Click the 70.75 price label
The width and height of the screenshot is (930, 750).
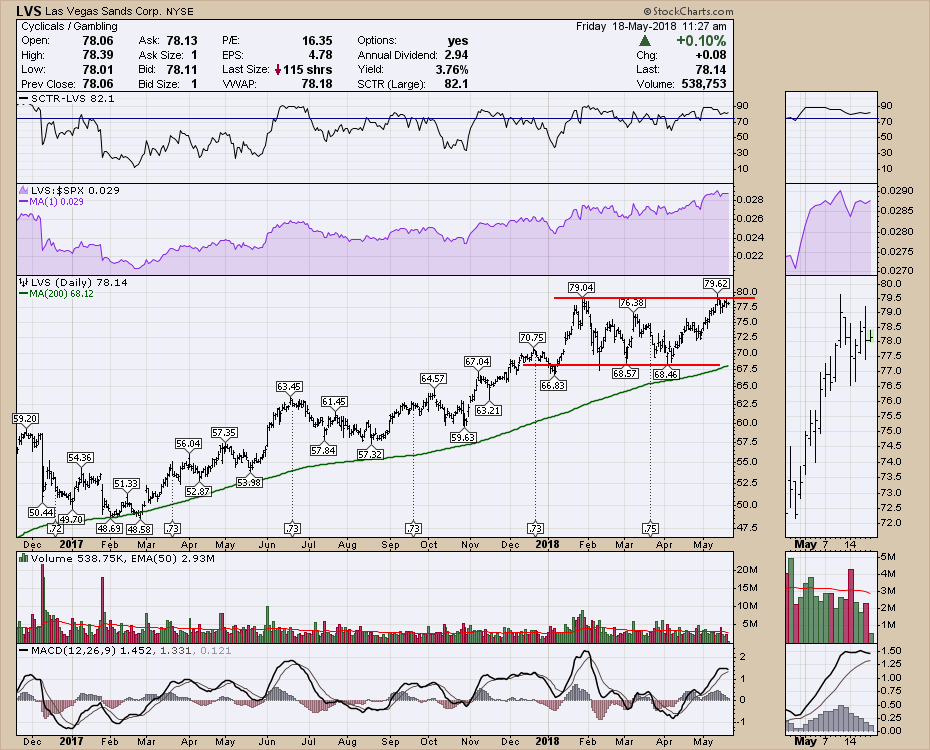532,337
